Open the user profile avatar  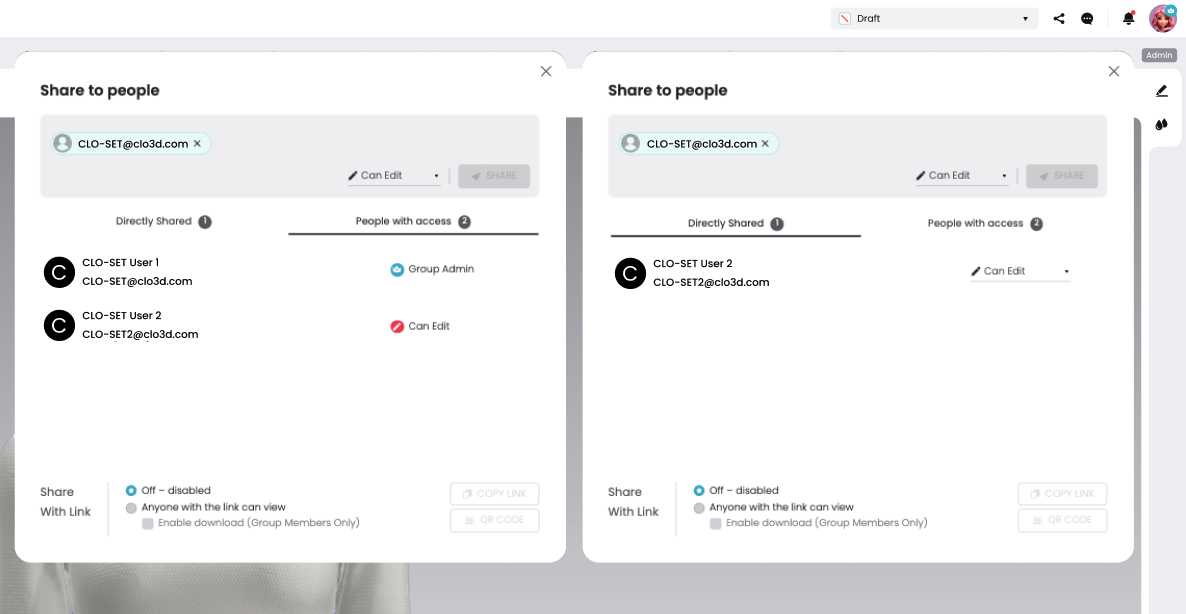pyautogui.click(x=1163, y=18)
